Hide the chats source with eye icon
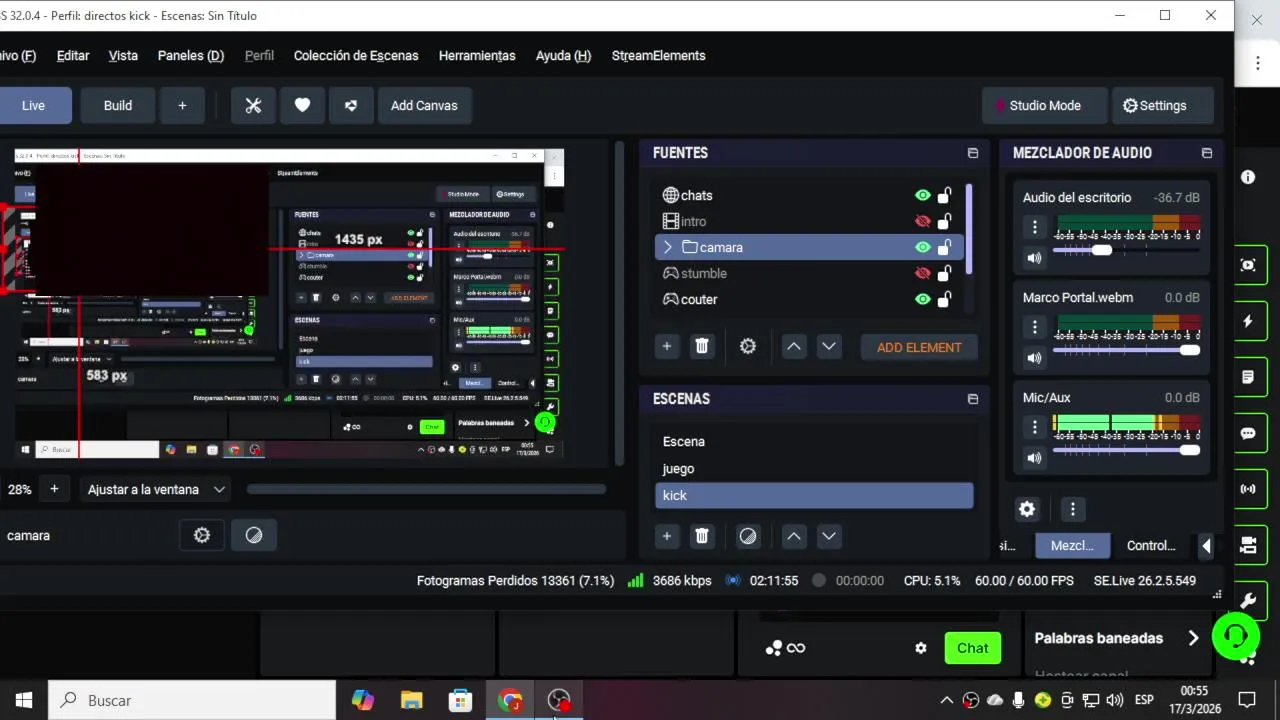Viewport: 1280px width, 720px height. [x=922, y=195]
